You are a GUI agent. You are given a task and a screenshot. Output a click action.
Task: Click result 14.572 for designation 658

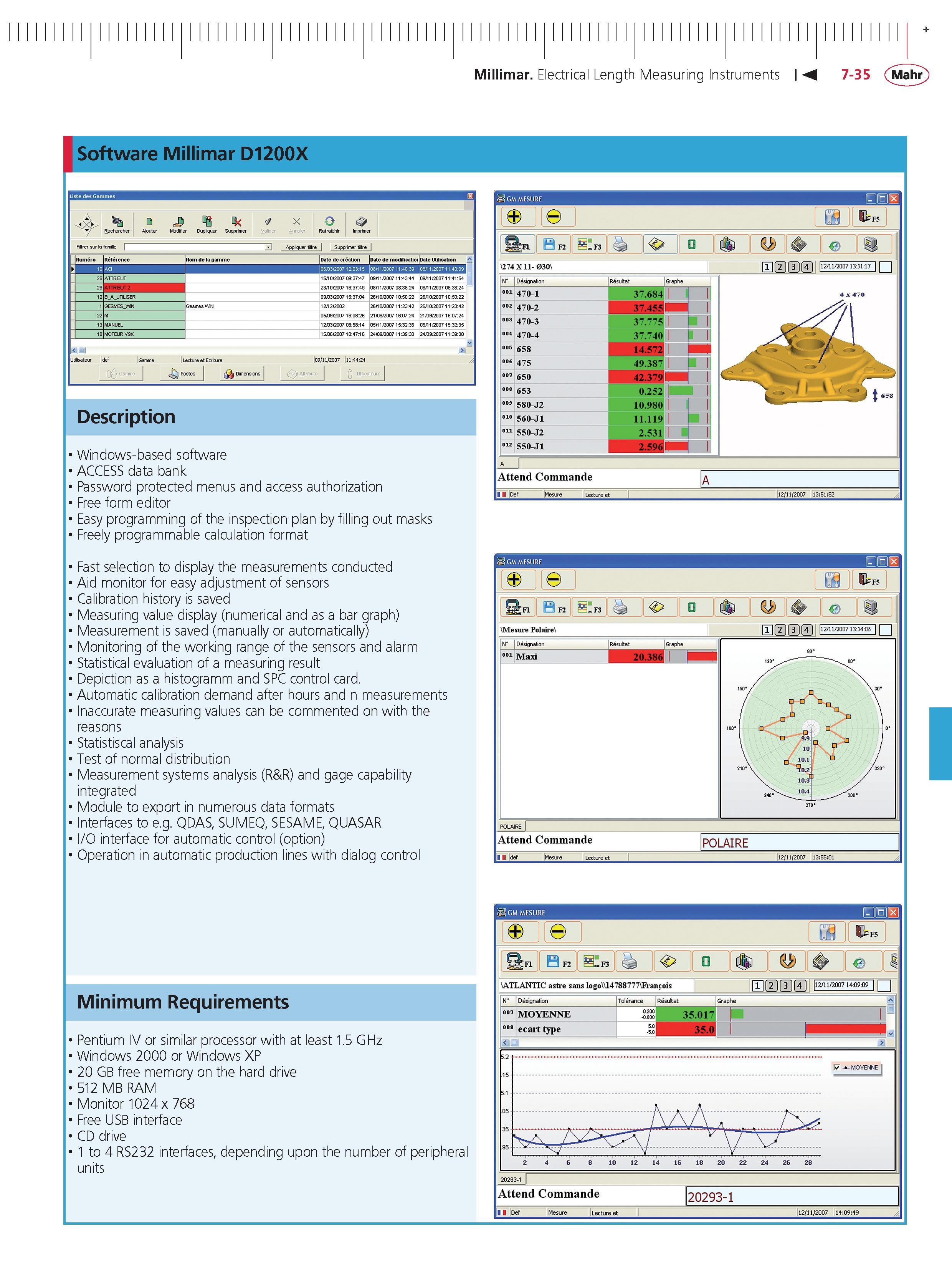[636, 349]
